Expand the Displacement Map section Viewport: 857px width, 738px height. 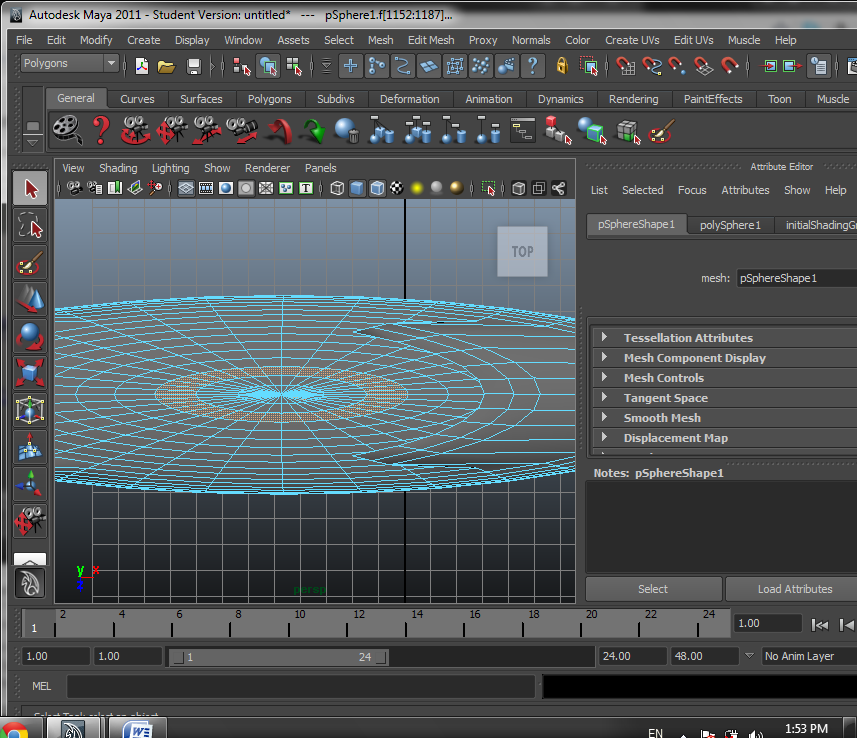click(603, 437)
